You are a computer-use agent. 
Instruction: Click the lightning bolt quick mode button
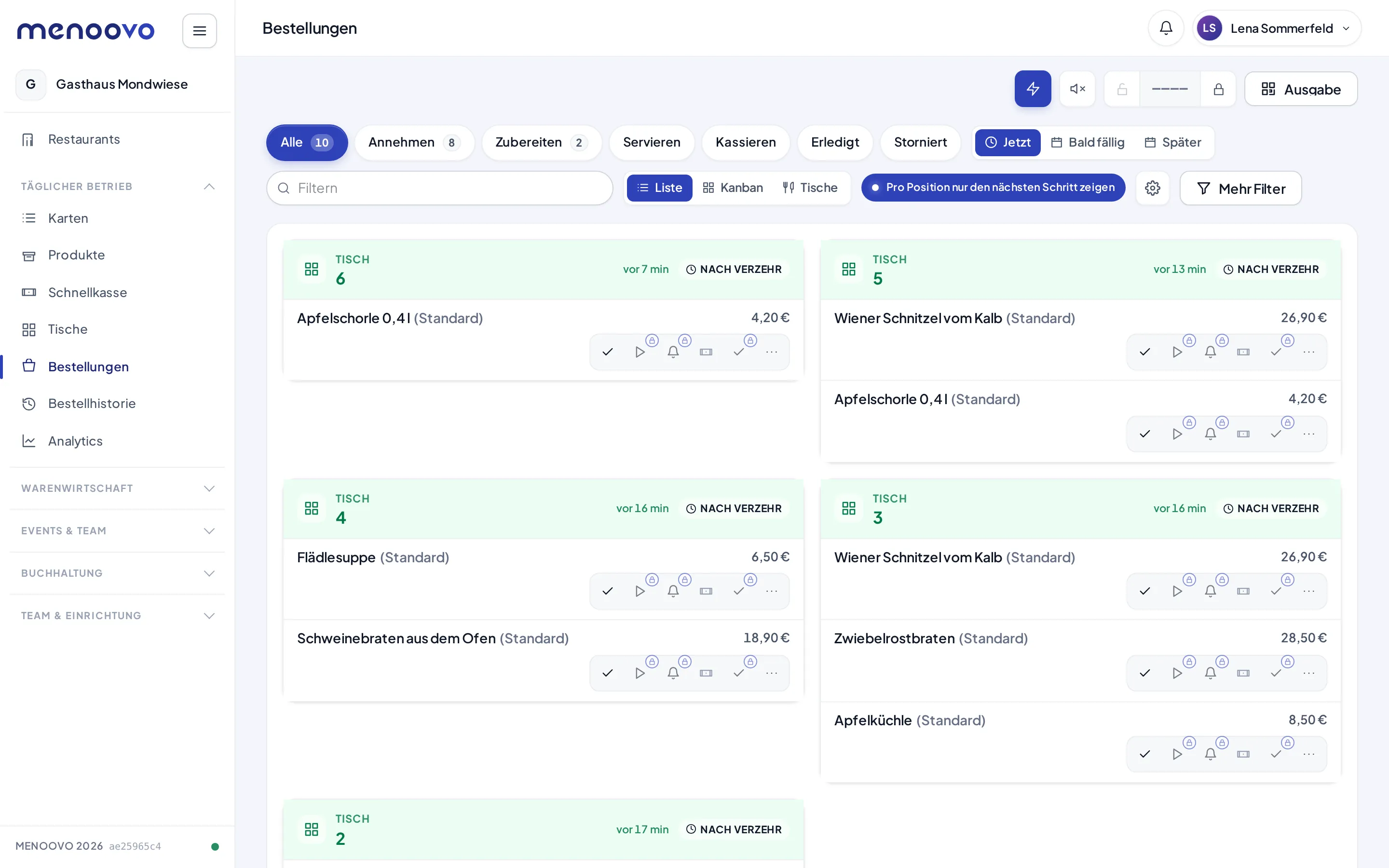pos(1033,89)
